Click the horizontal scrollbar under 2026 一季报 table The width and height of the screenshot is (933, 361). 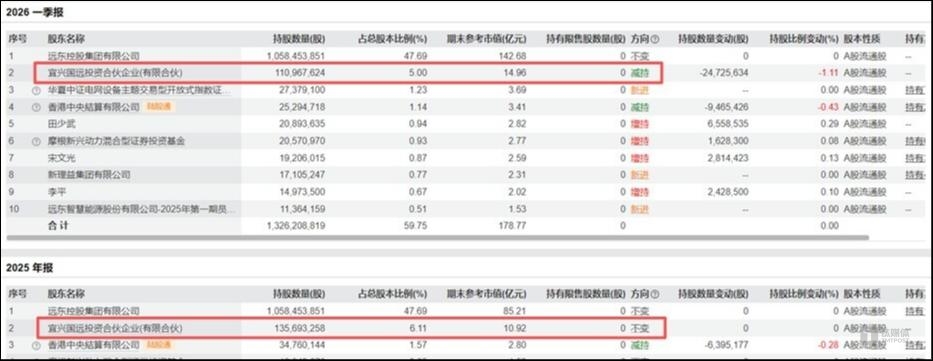pos(437,237)
